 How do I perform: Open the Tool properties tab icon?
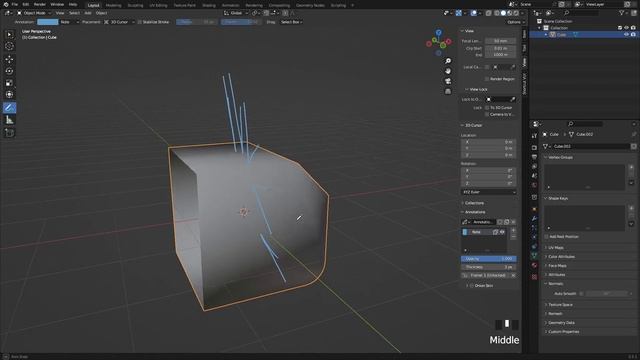534,136
